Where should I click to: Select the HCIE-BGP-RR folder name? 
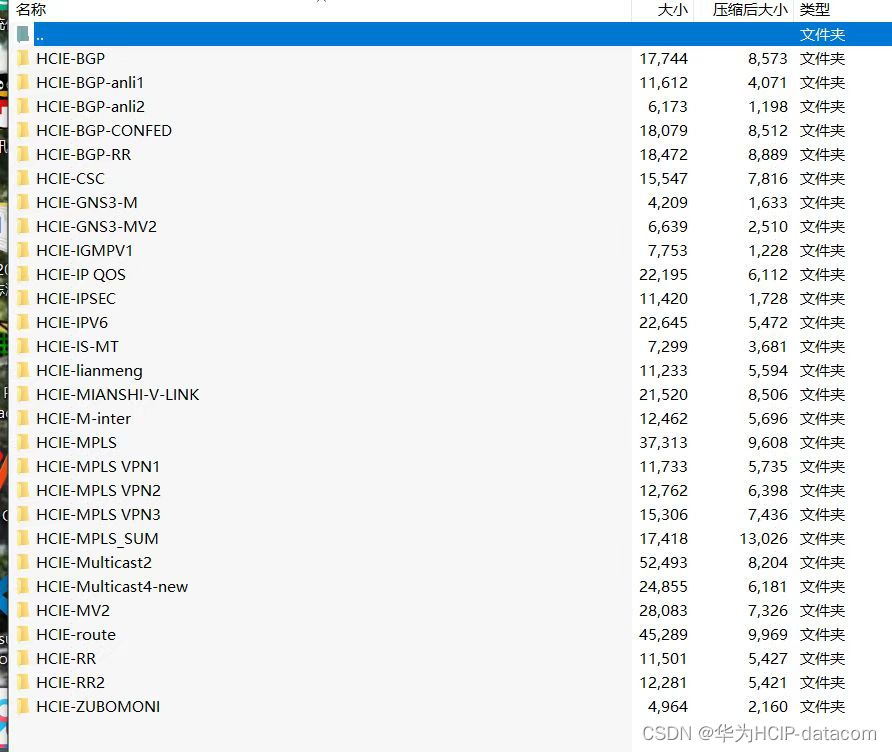pos(84,155)
